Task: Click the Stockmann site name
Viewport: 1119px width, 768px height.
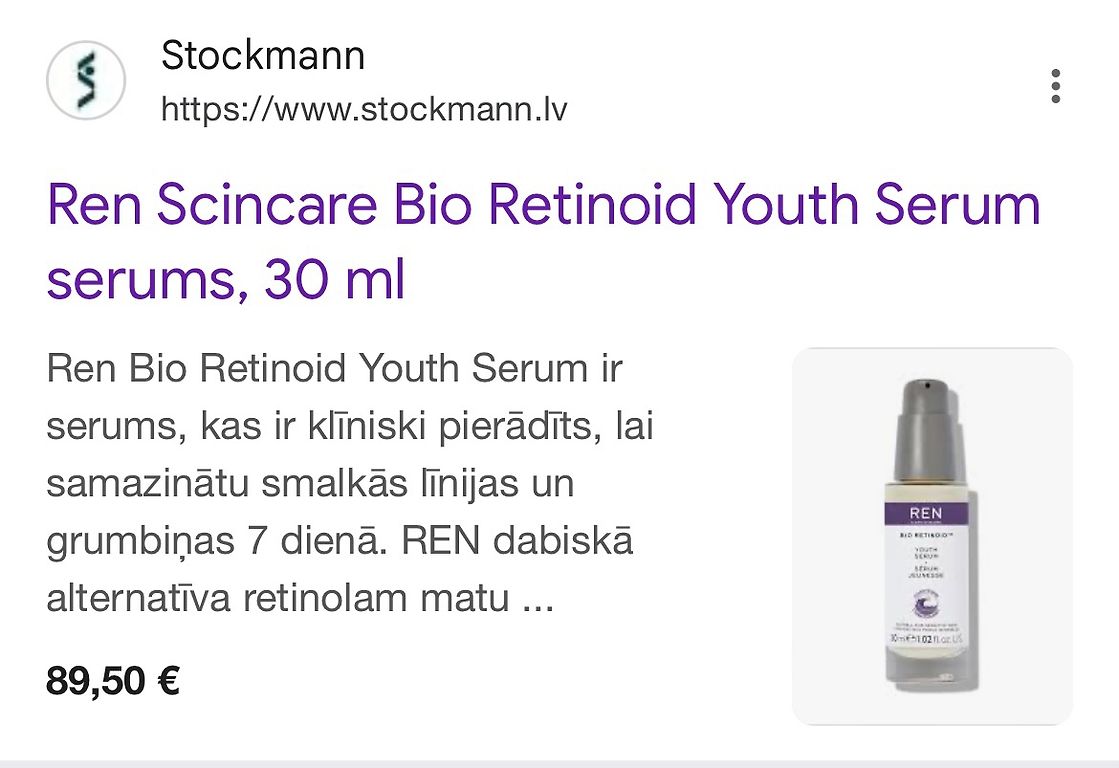Action: [263, 56]
